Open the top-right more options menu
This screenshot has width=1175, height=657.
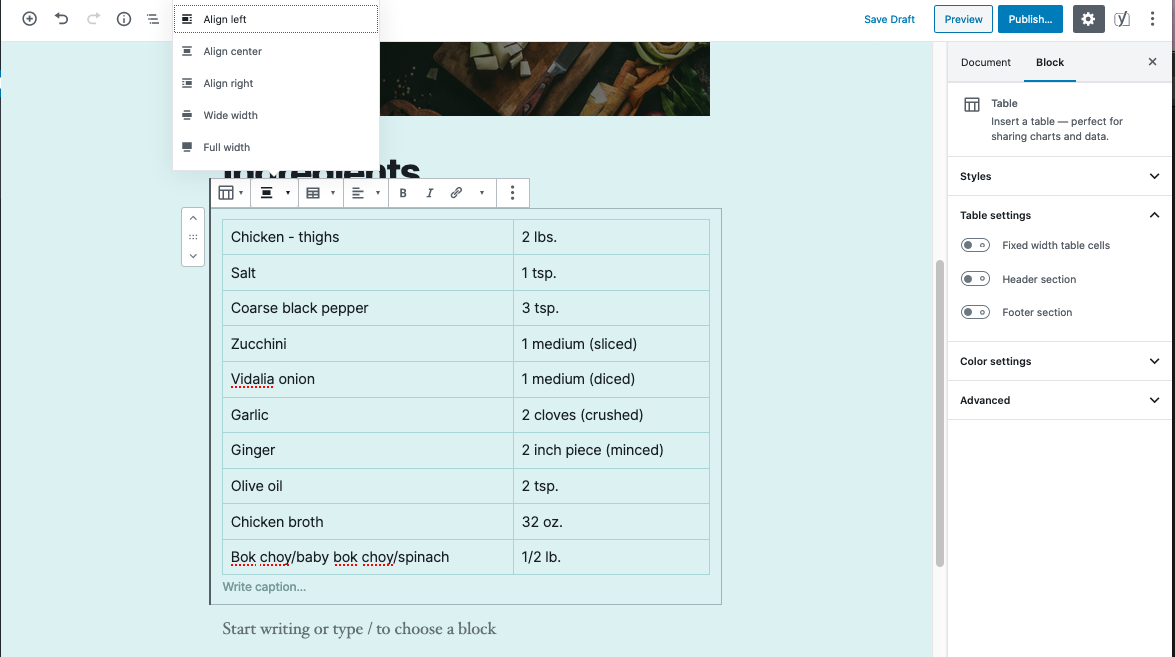point(1153,19)
